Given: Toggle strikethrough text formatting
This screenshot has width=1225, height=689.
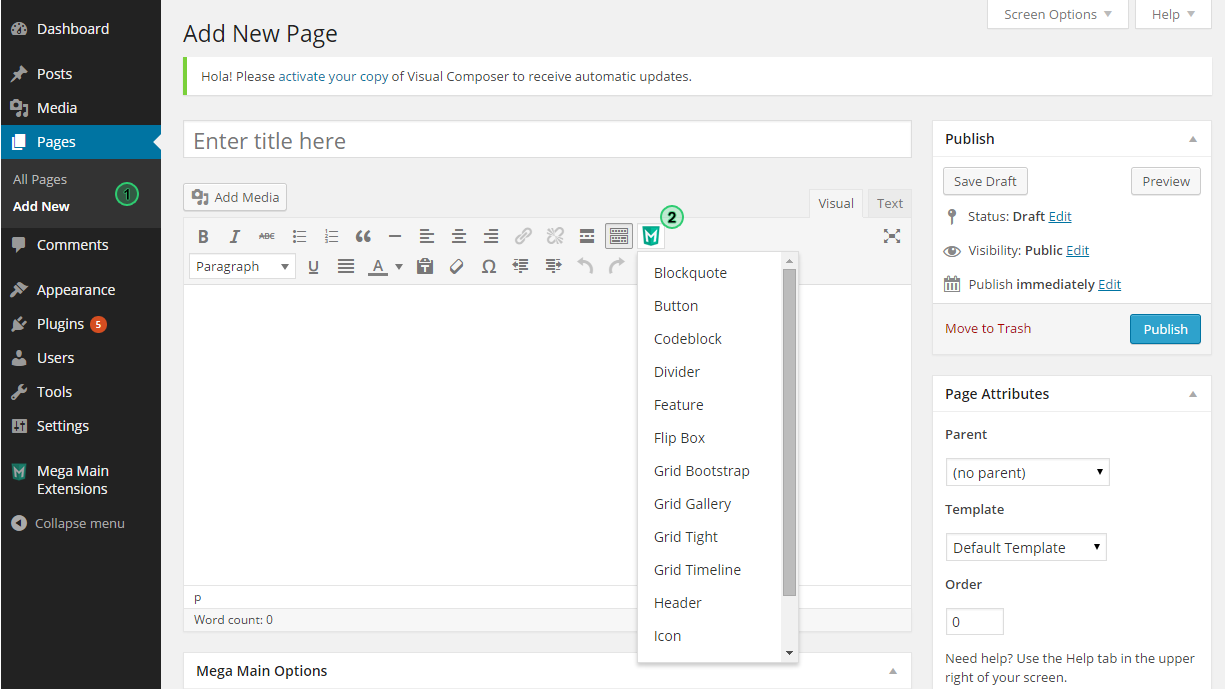Looking at the screenshot, I should [267, 237].
